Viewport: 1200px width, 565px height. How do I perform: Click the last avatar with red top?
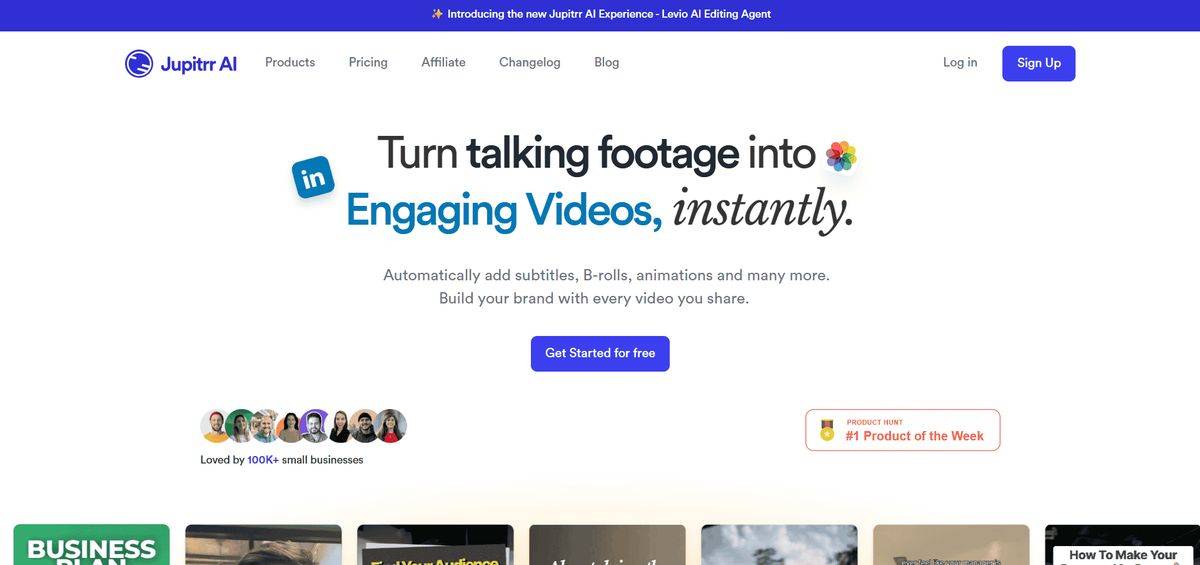pyautogui.click(x=391, y=426)
